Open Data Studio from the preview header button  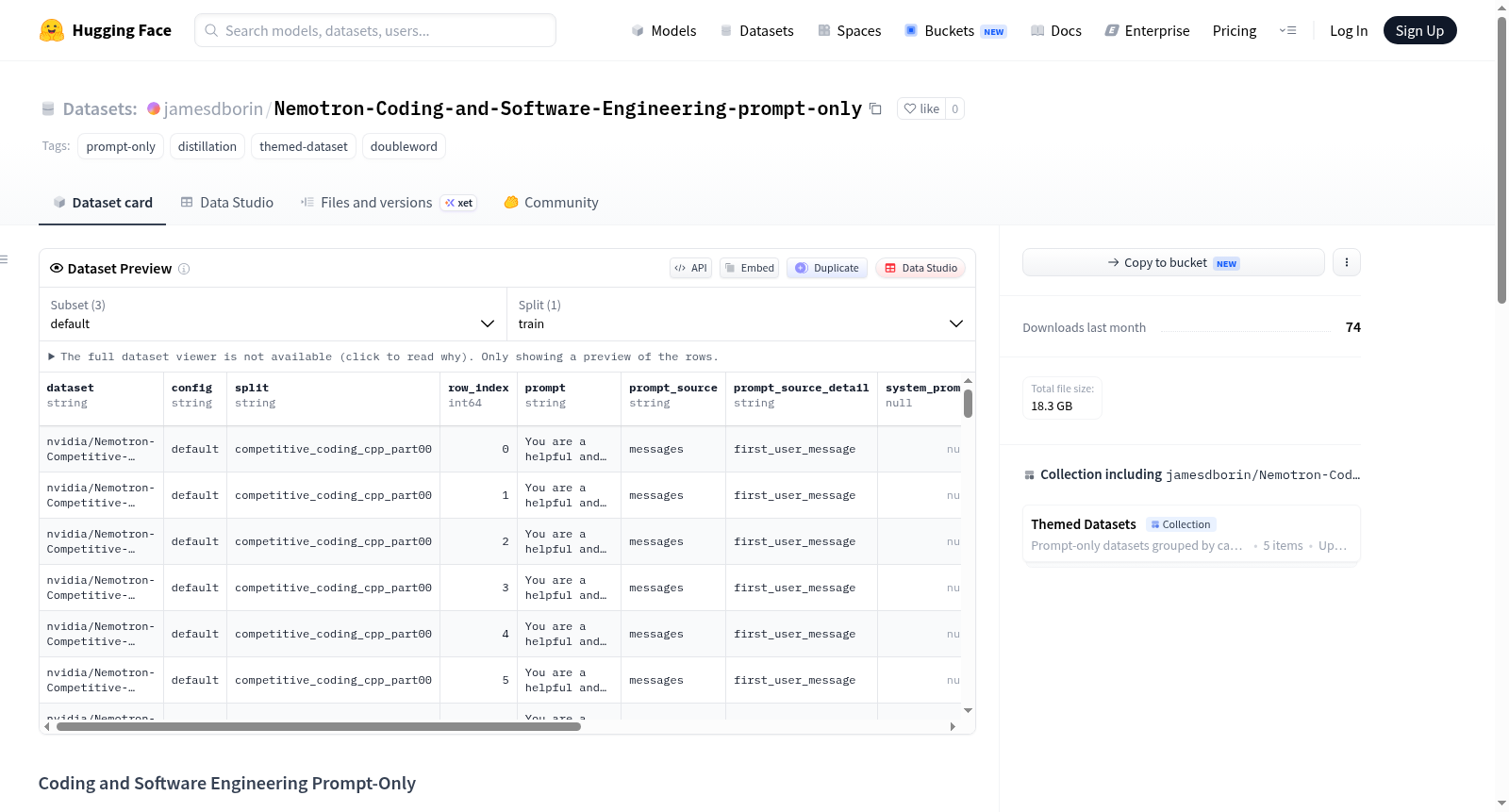(x=920, y=268)
